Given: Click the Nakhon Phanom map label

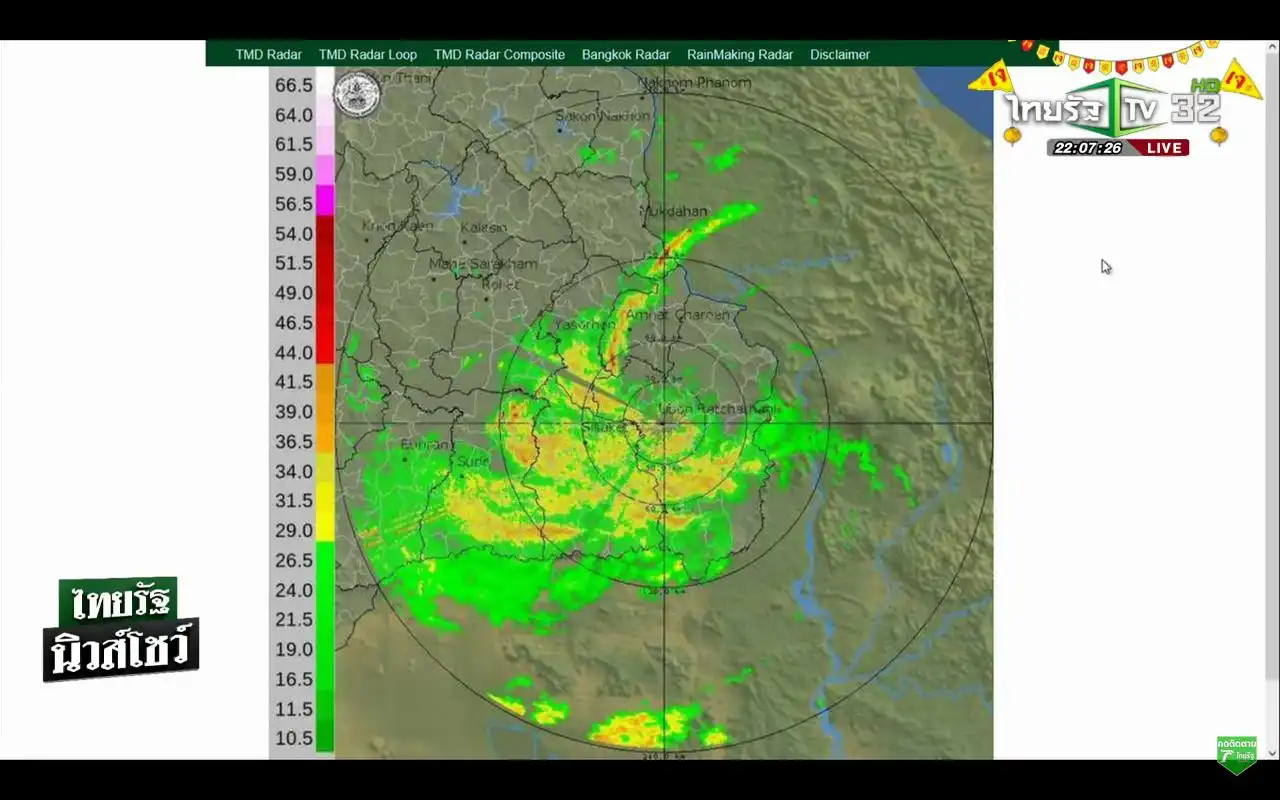Looking at the screenshot, I should point(694,82).
